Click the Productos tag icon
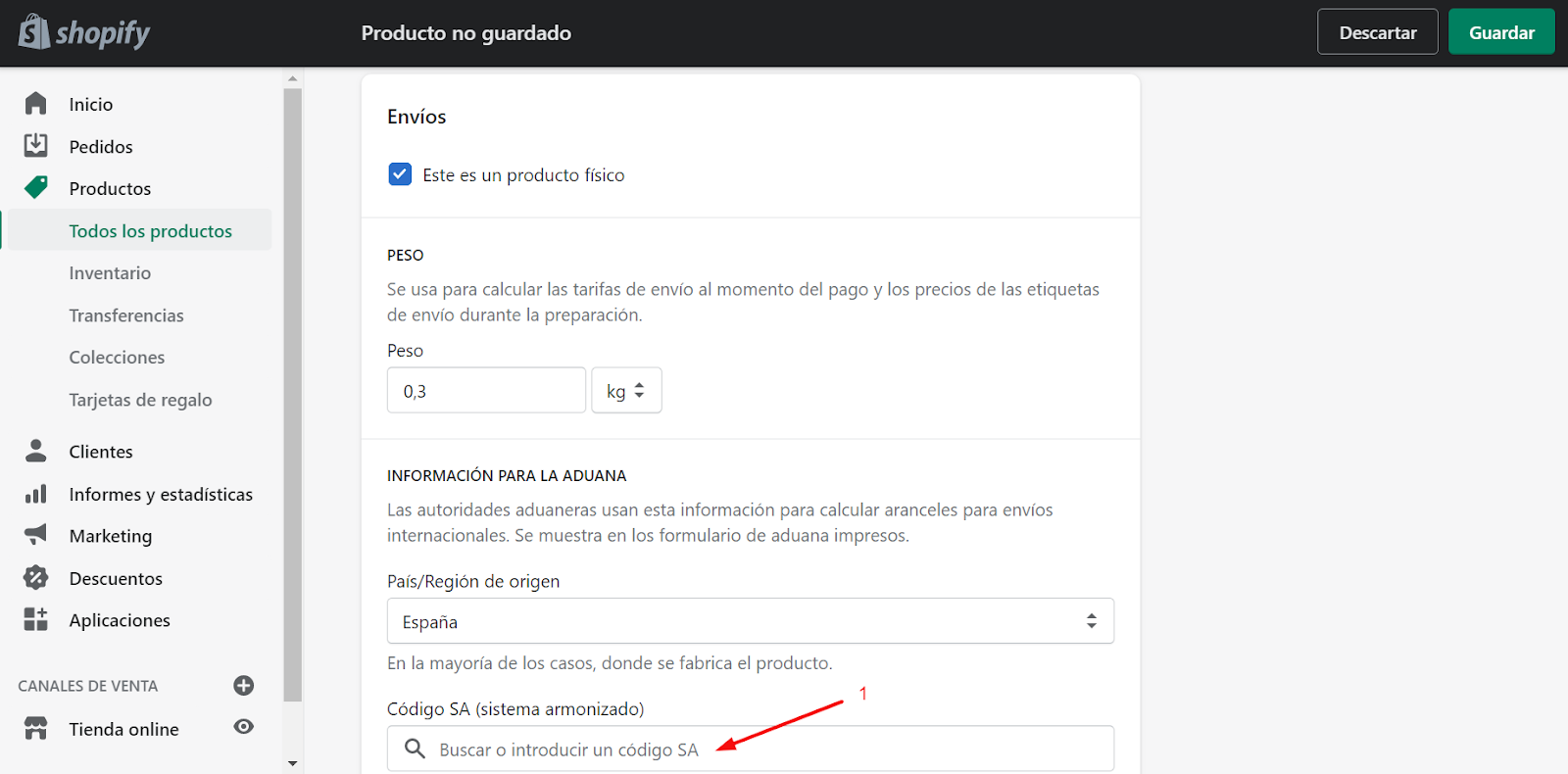The width and height of the screenshot is (1568, 774). point(35,187)
